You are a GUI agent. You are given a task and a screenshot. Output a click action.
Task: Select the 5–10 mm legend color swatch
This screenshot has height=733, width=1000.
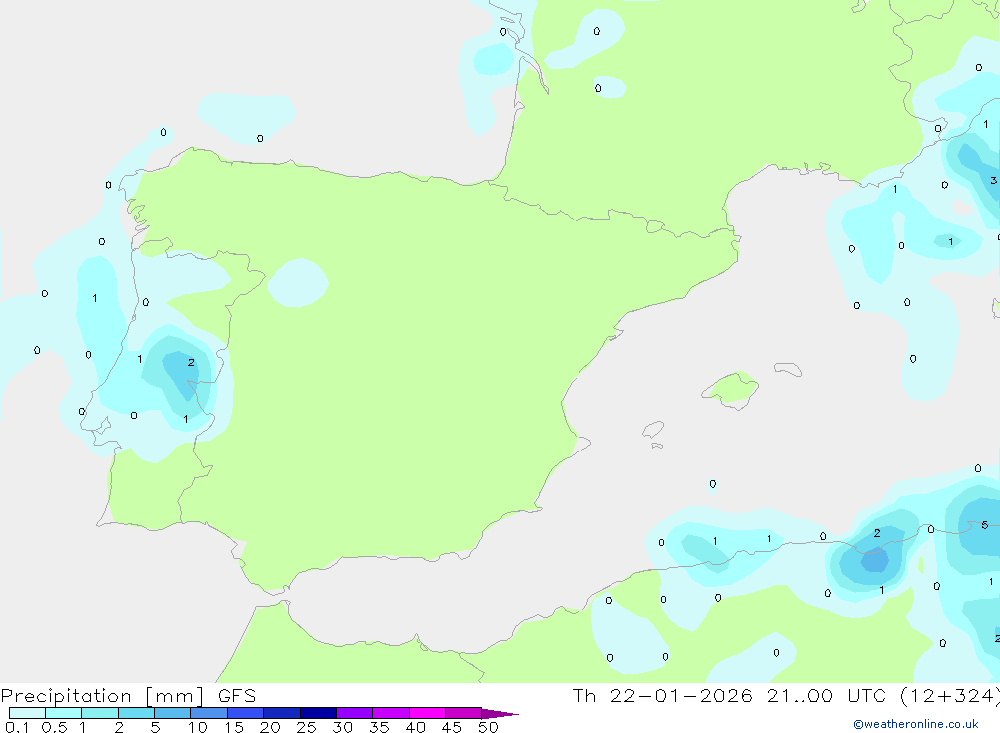click(173, 713)
